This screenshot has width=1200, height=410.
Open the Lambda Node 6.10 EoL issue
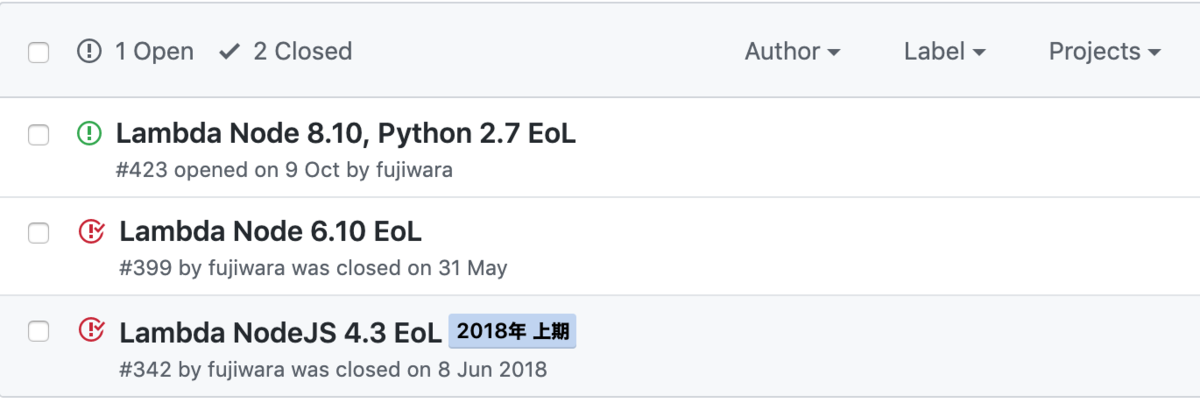(x=270, y=232)
